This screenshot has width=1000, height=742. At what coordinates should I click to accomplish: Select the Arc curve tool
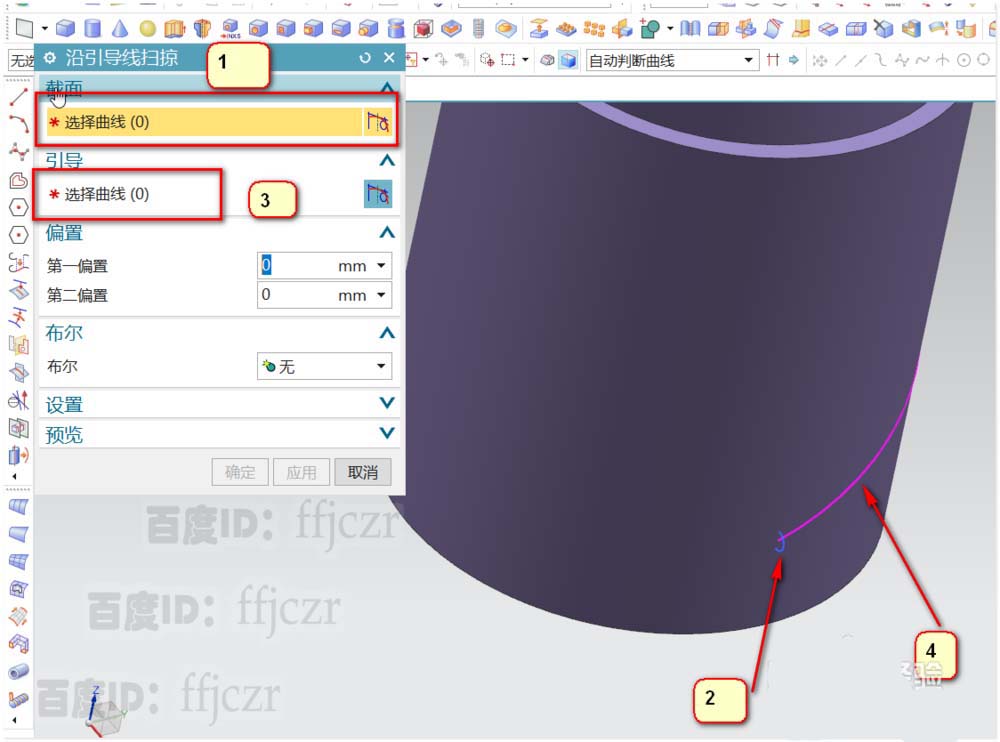click(18, 124)
